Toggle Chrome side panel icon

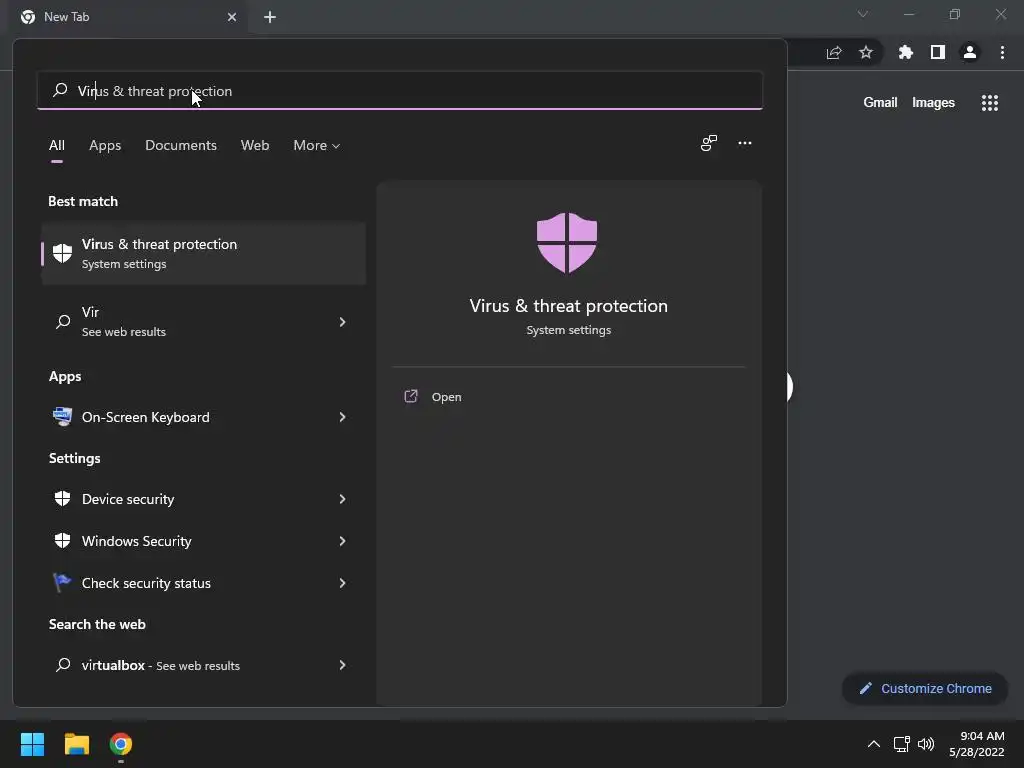(x=938, y=52)
